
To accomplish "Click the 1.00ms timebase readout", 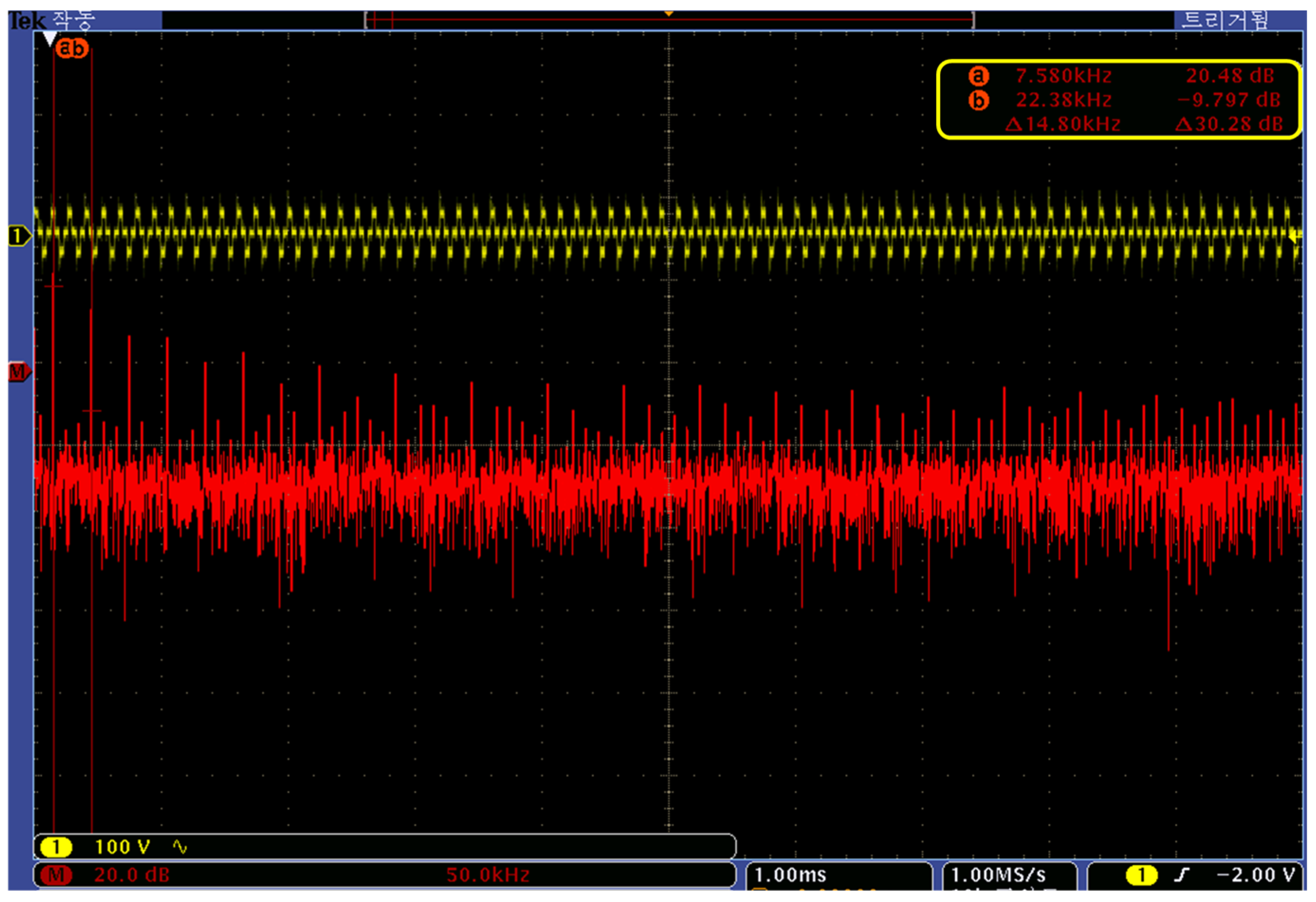I will [x=790, y=875].
